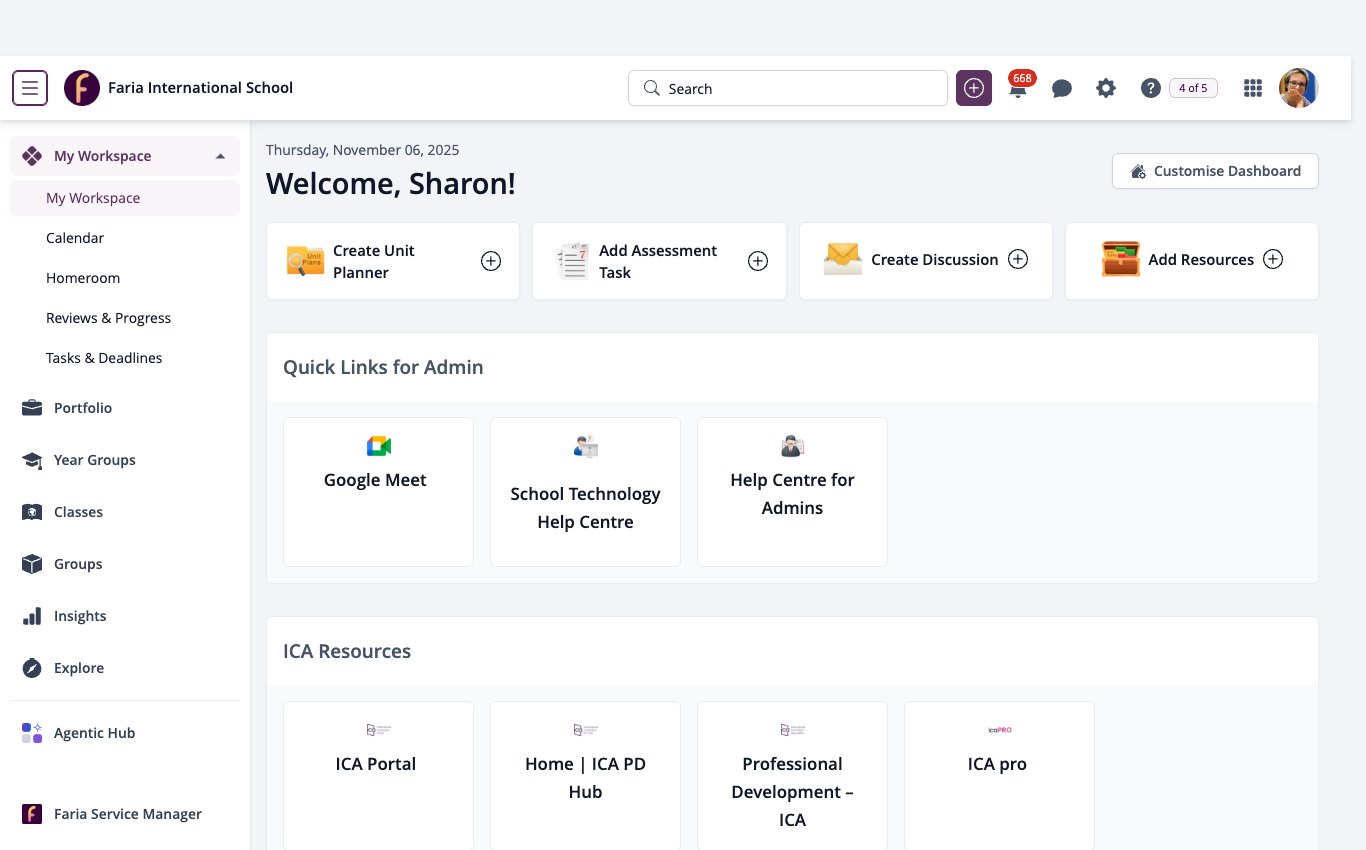Click plus icon on Create Unit Planner
Viewport: 1366px width, 850px height.
(x=491, y=261)
